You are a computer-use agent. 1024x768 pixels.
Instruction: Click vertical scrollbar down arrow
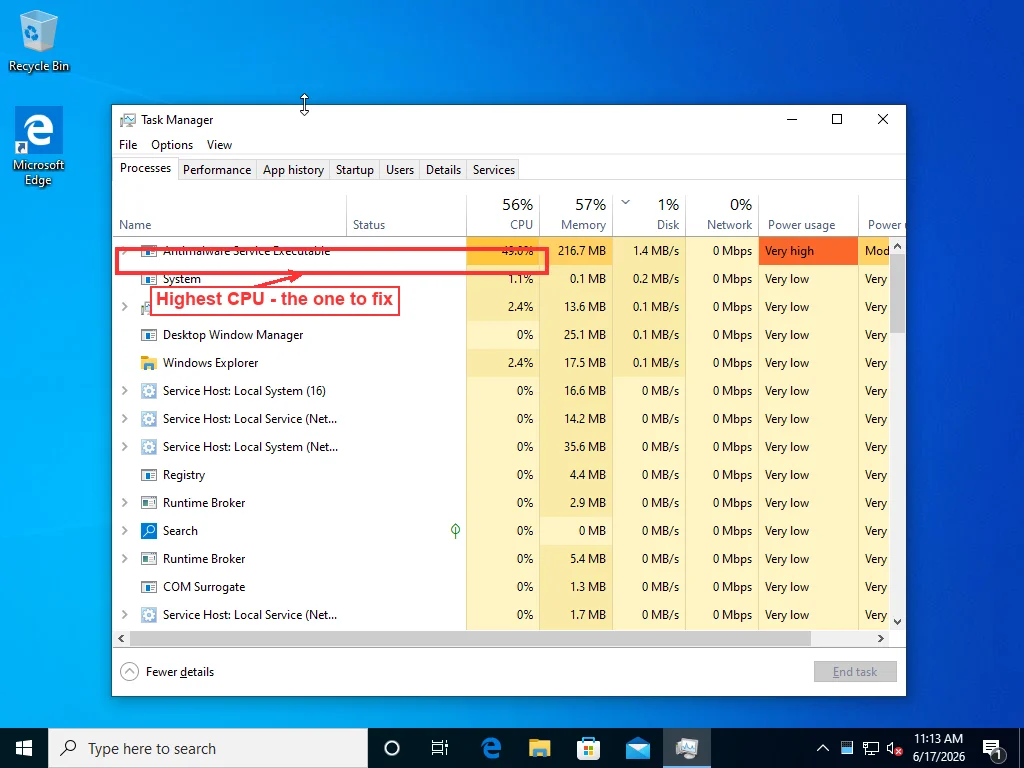coord(897,622)
